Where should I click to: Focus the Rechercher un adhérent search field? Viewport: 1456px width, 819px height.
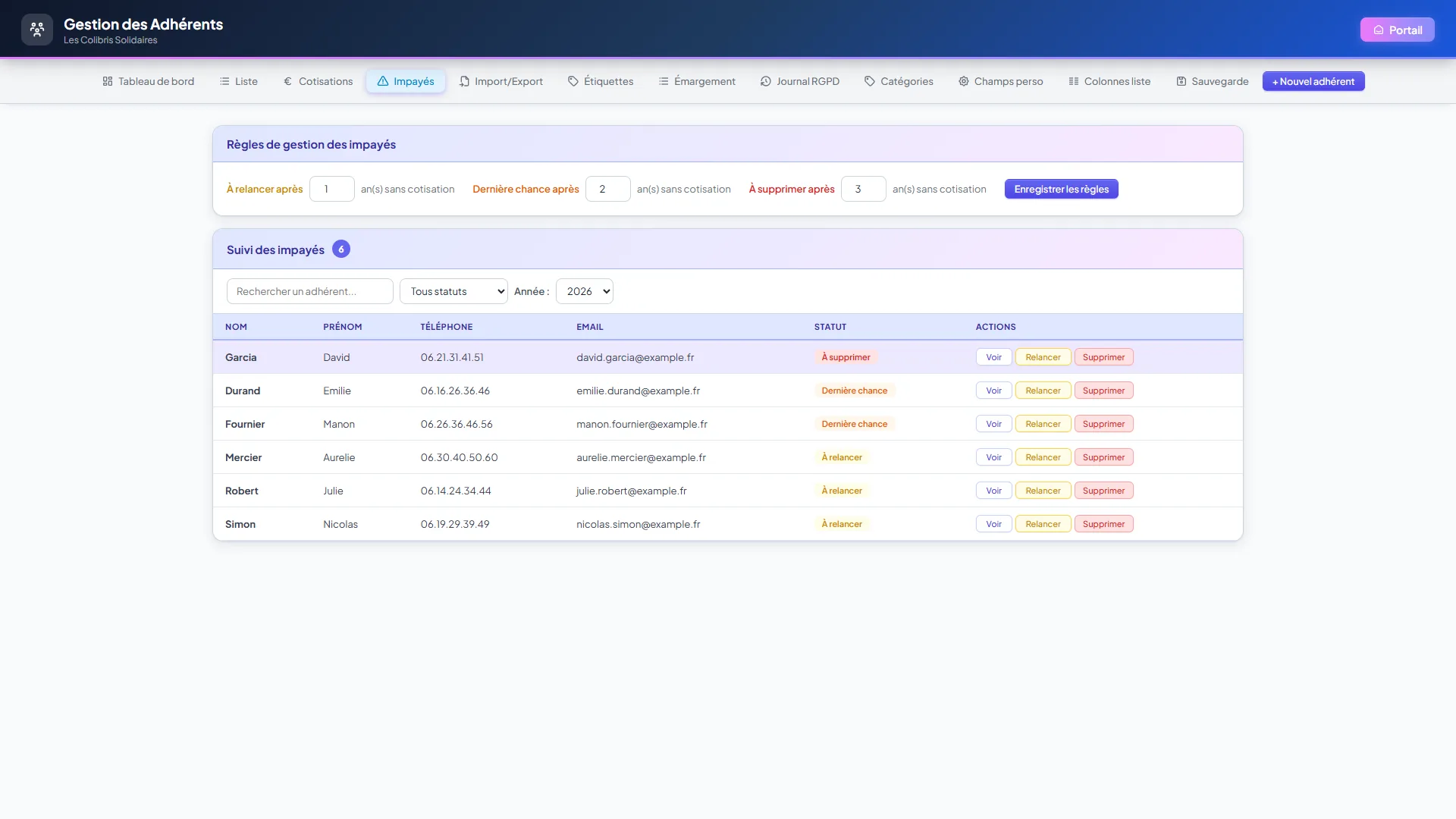[x=310, y=291]
